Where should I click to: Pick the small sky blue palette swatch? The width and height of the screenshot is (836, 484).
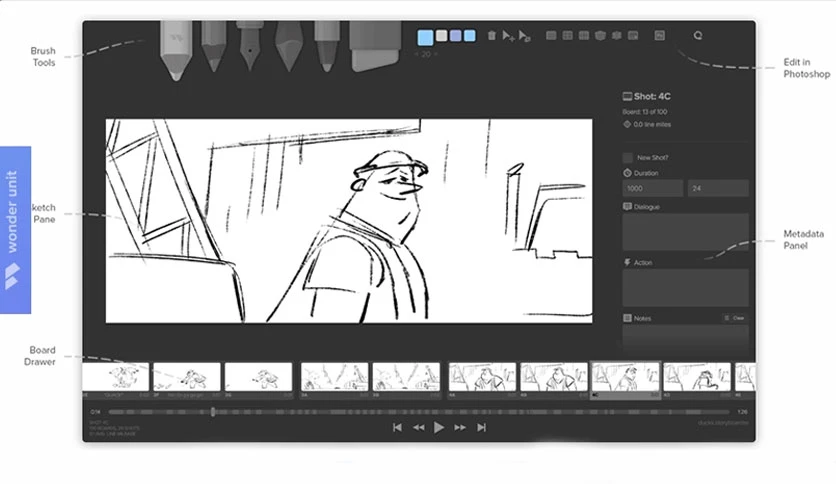(x=470, y=36)
